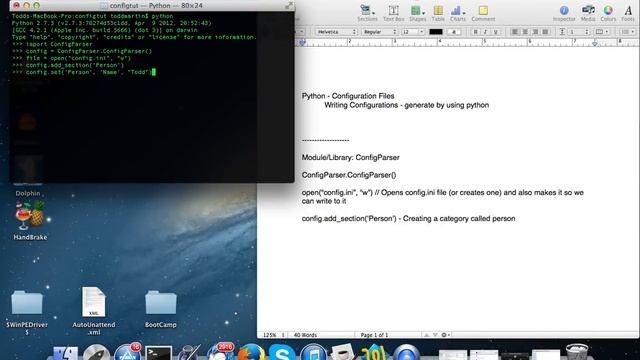Viewport: 640px width, 360px height.
Task: Open iTunes from the Dock
Action: (x=313, y=353)
